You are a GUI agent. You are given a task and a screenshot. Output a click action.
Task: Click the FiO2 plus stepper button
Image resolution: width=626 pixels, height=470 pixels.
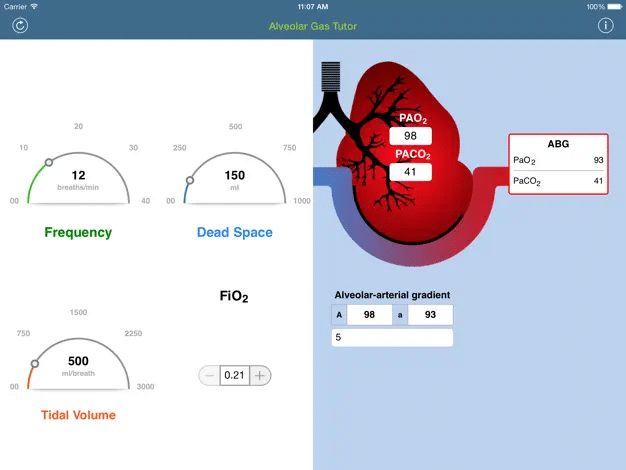click(x=260, y=375)
